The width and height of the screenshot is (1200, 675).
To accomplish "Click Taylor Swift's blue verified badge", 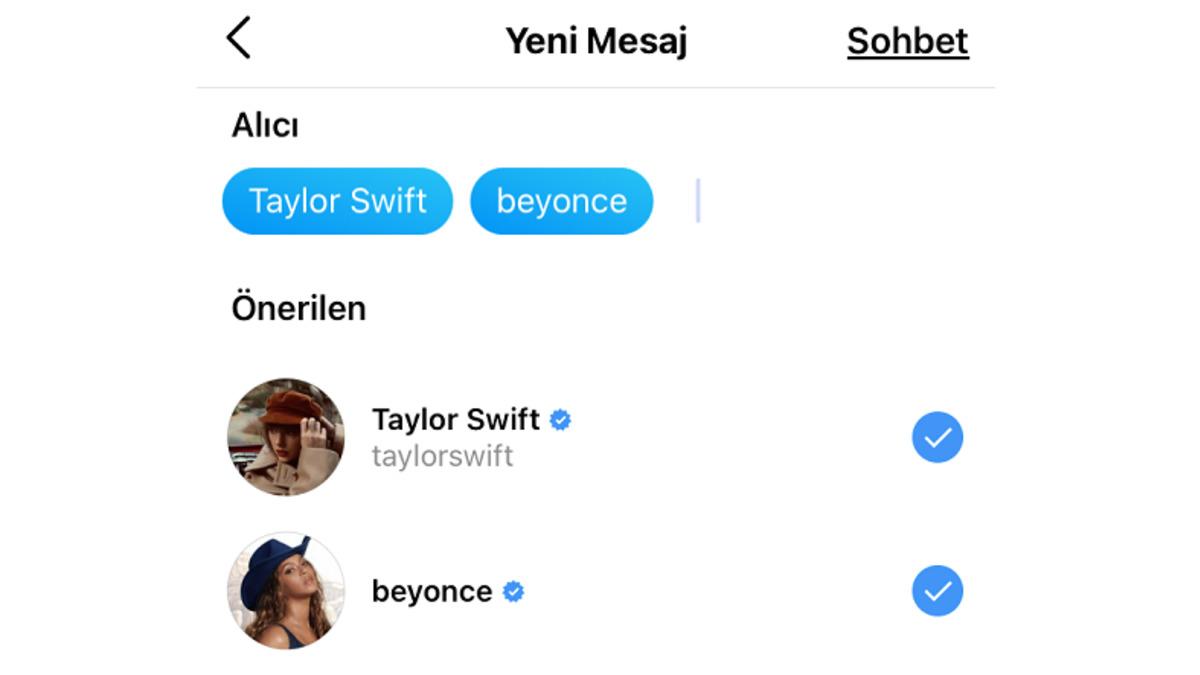I will [561, 420].
